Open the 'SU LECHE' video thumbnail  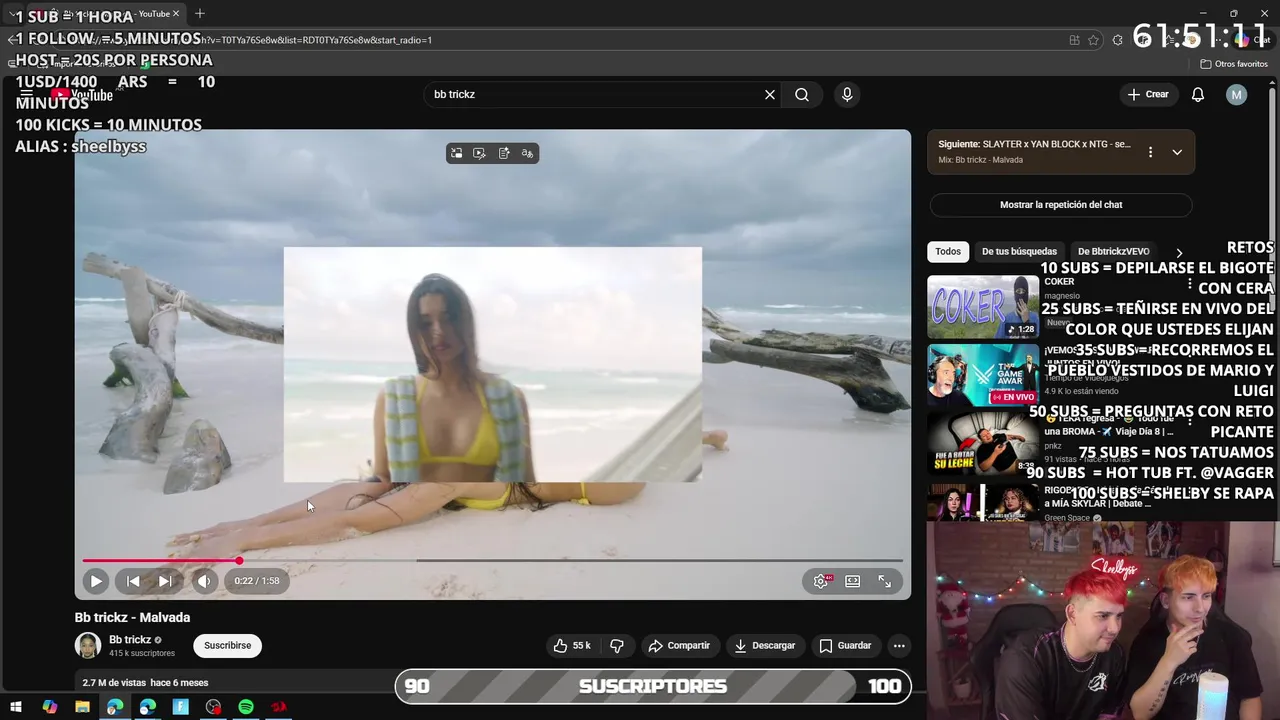click(983, 443)
